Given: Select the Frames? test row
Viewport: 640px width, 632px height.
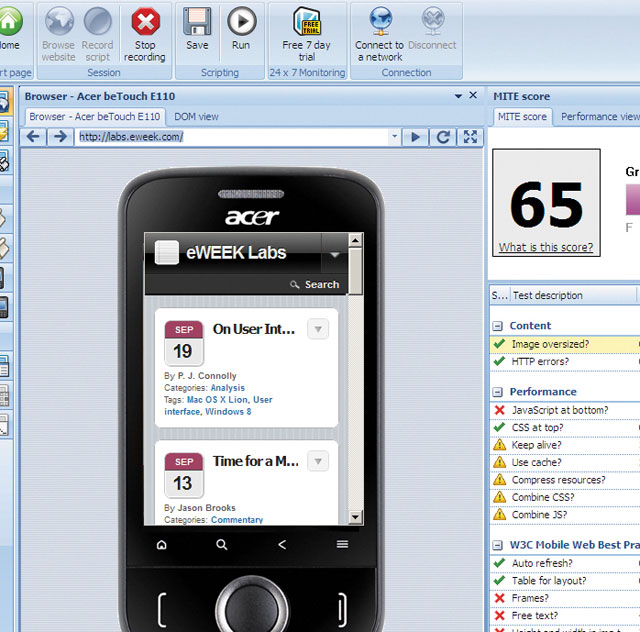Looking at the screenshot, I should coord(565,598).
